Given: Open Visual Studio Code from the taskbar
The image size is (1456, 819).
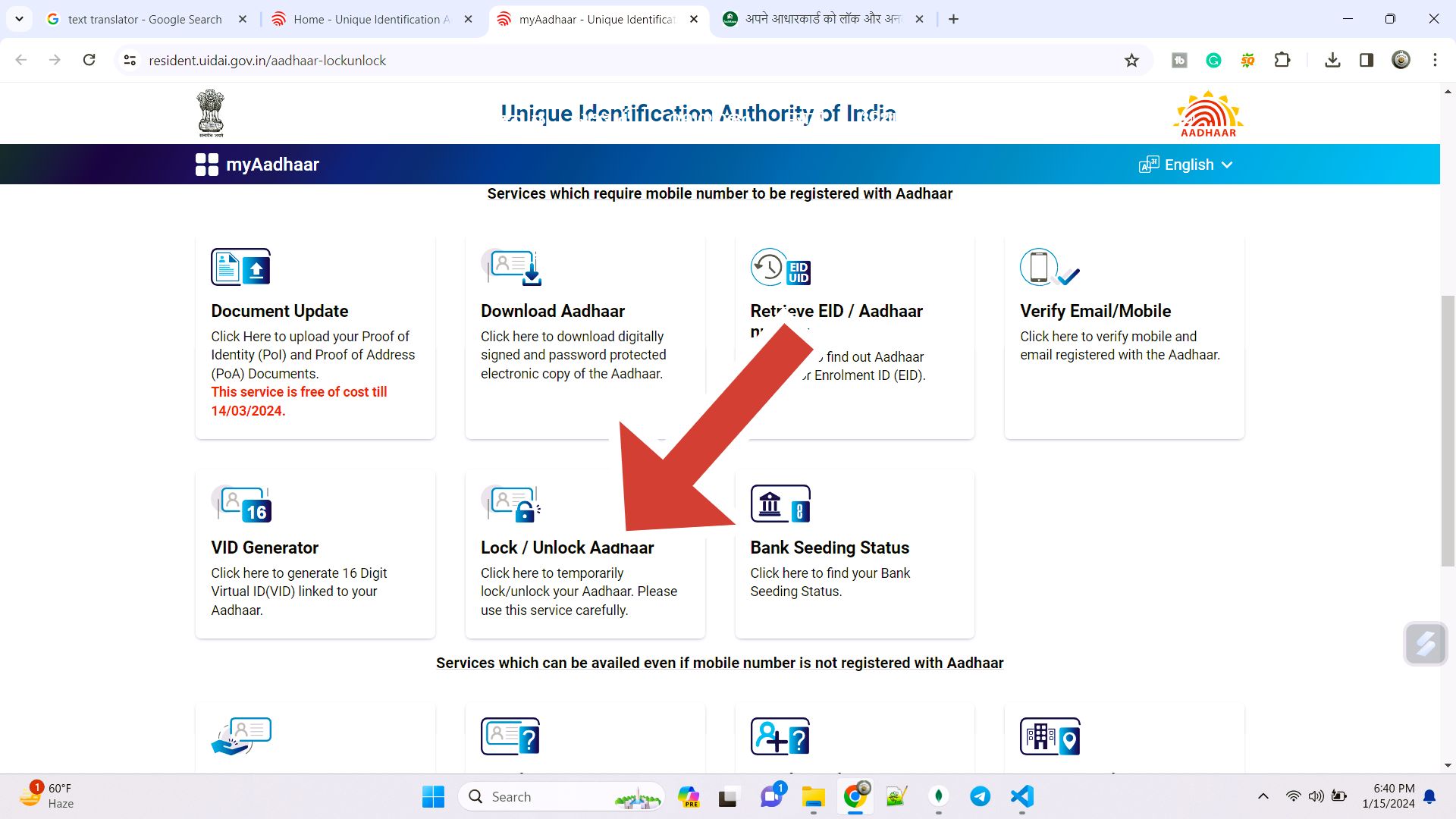Looking at the screenshot, I should pyautogui.click(x=1021, y=796).
